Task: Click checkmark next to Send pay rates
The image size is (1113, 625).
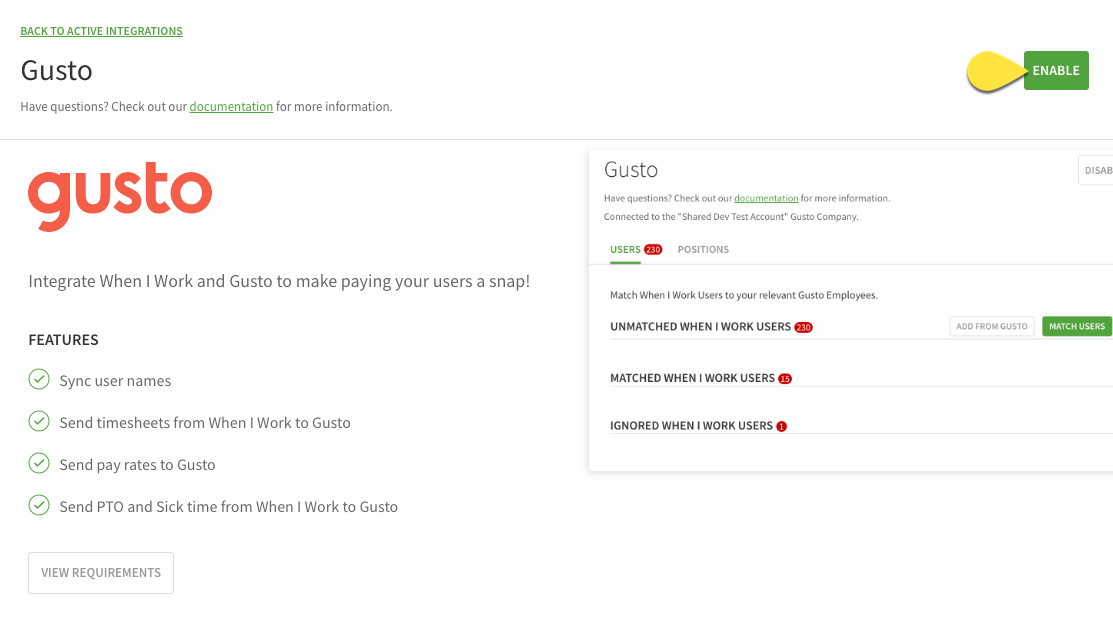Action: pos(39,463)
